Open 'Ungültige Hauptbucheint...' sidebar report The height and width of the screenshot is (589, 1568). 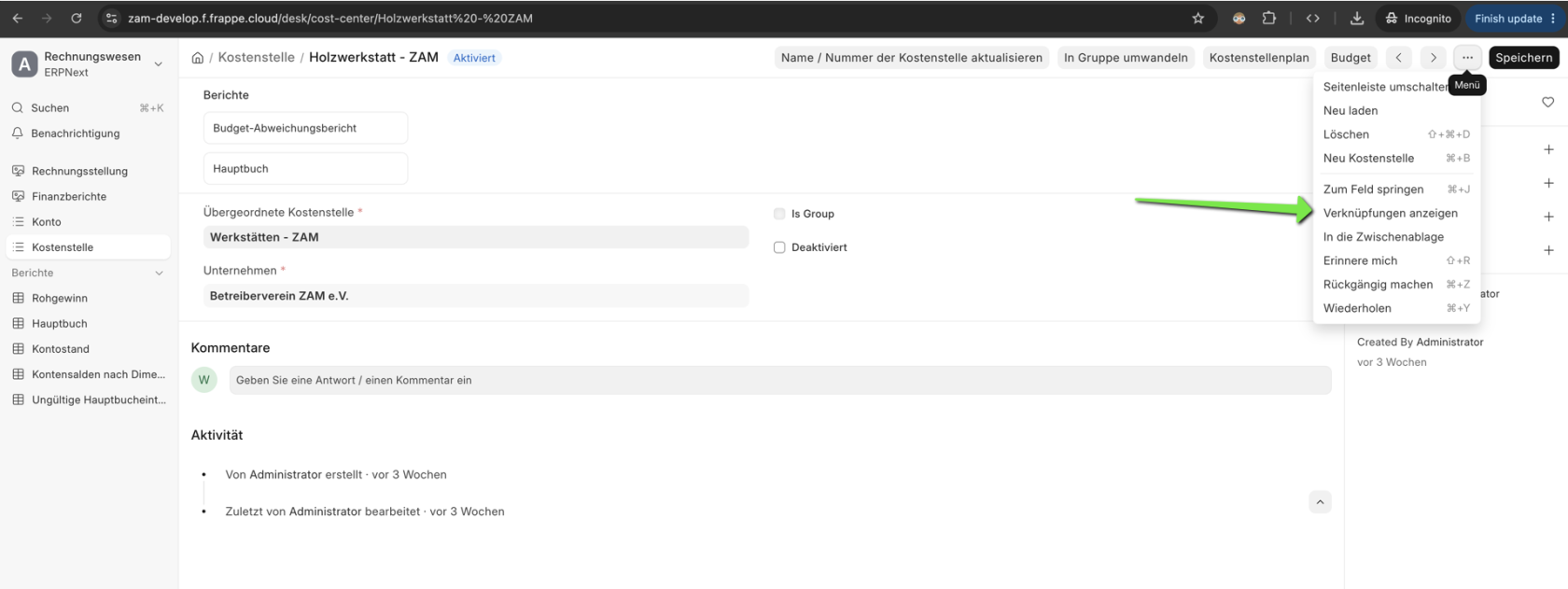tap(88, 400)
